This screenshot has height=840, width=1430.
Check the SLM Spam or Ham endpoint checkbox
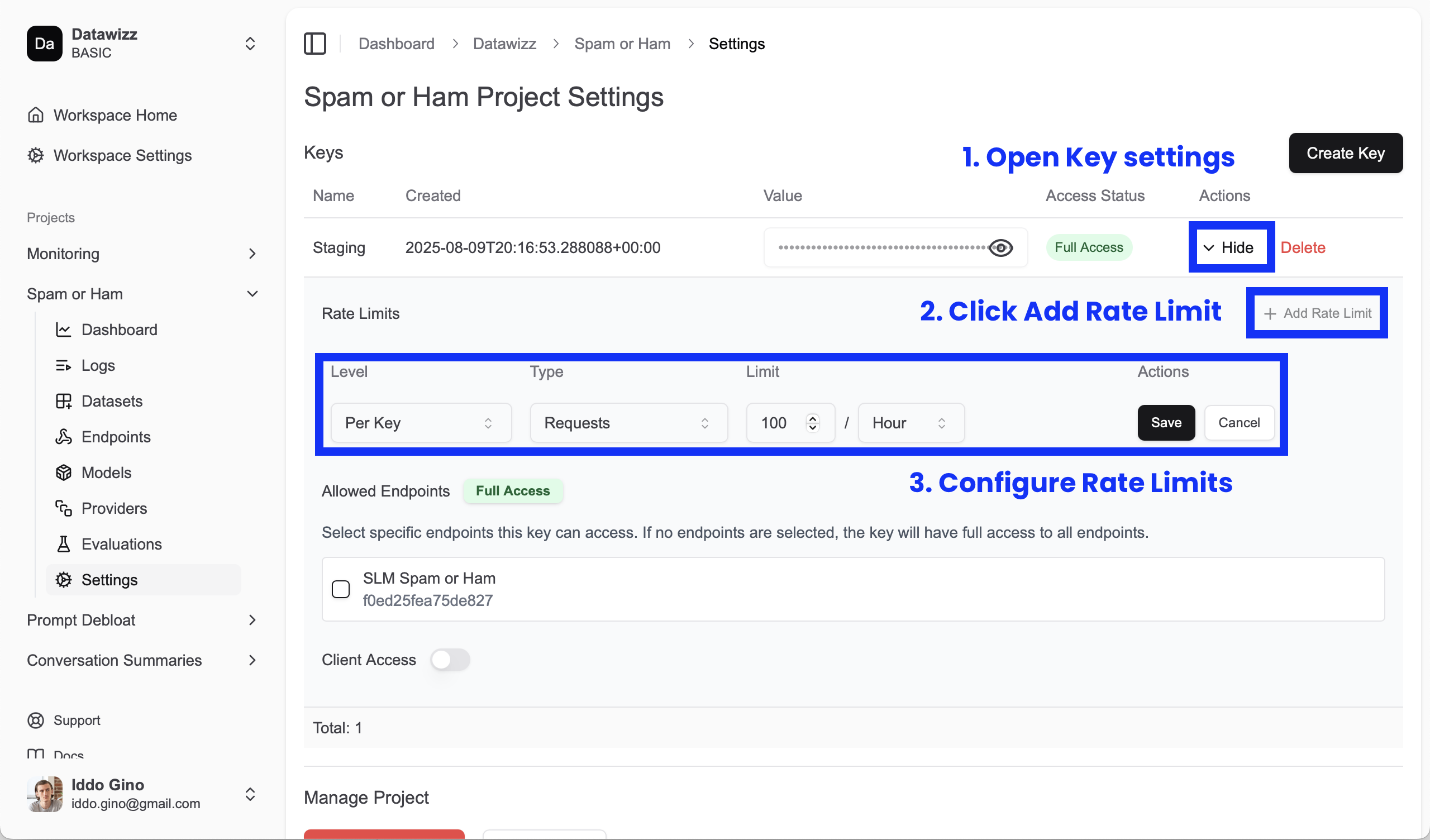tap(341, 589)
